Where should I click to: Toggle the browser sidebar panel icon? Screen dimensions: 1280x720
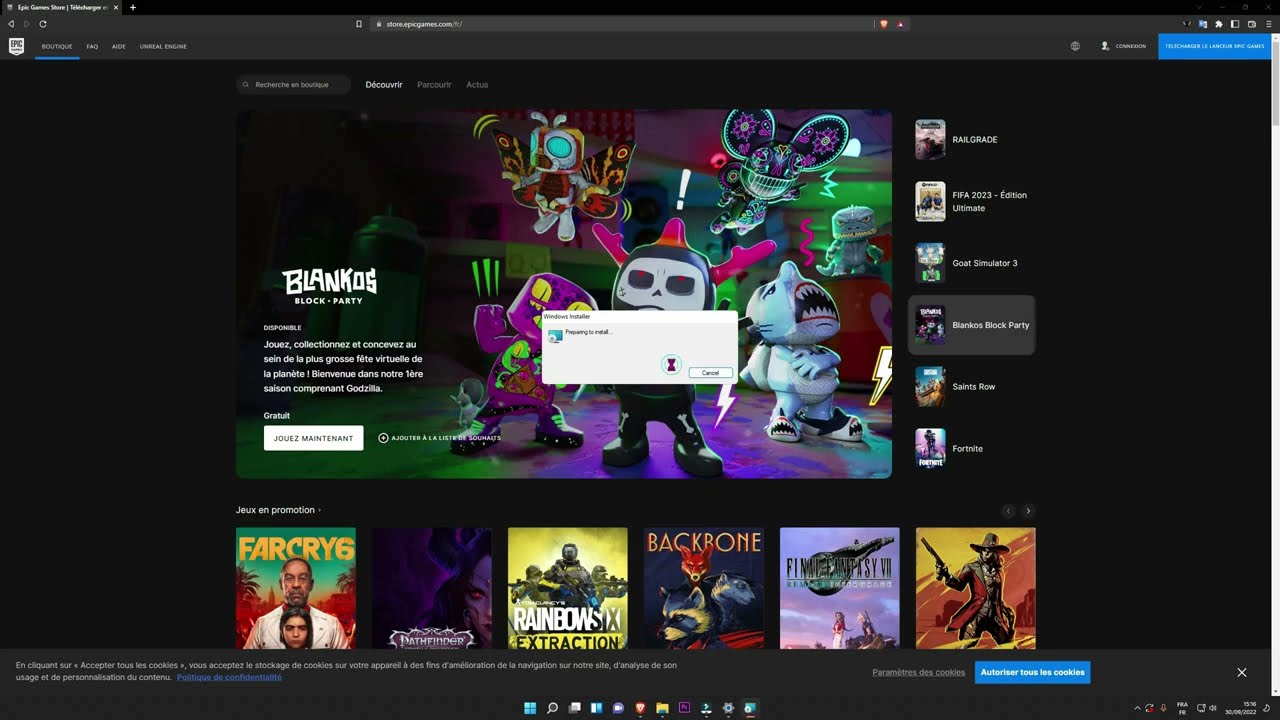pos(1235,24)
